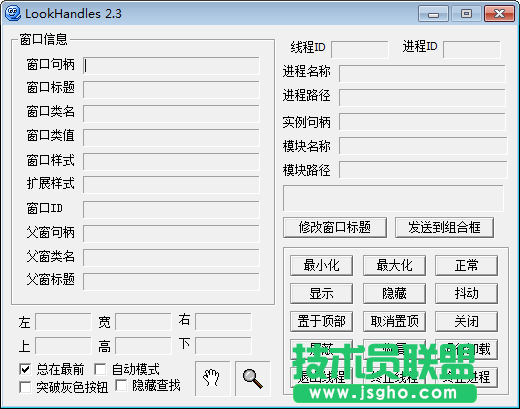Click the magnifying glass search icon
Screen dimensions: 520x409
point(252,378)
